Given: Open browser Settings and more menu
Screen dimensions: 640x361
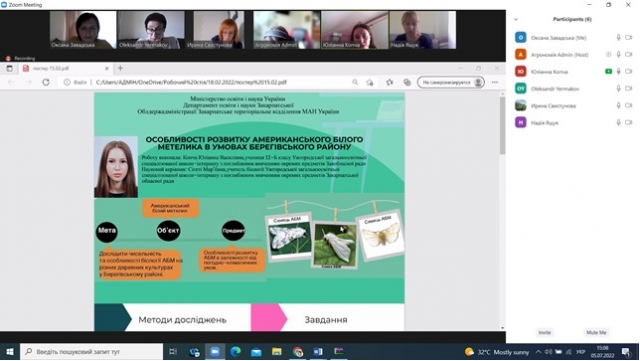Looking at the screenshot, I should tap(495, 82).
